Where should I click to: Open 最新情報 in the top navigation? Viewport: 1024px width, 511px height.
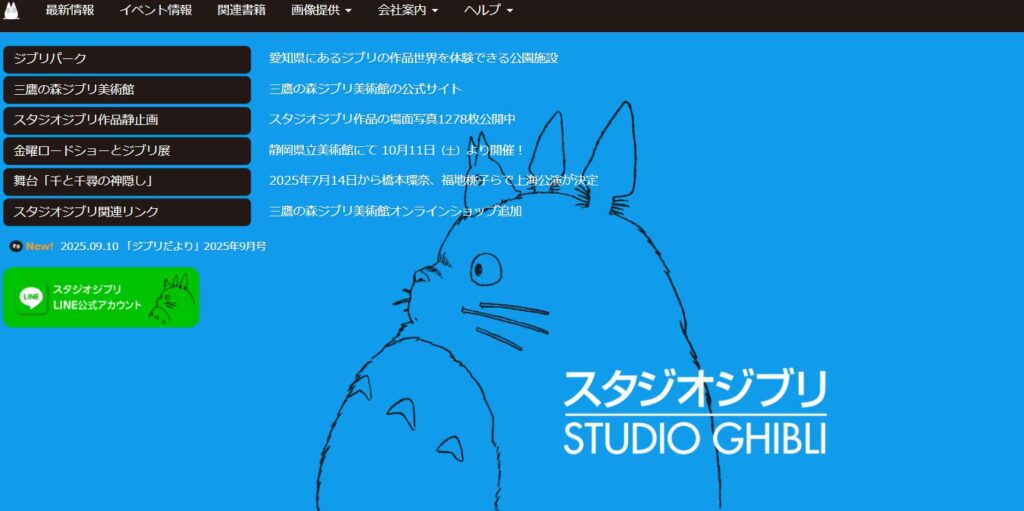(x=70, y=10)
